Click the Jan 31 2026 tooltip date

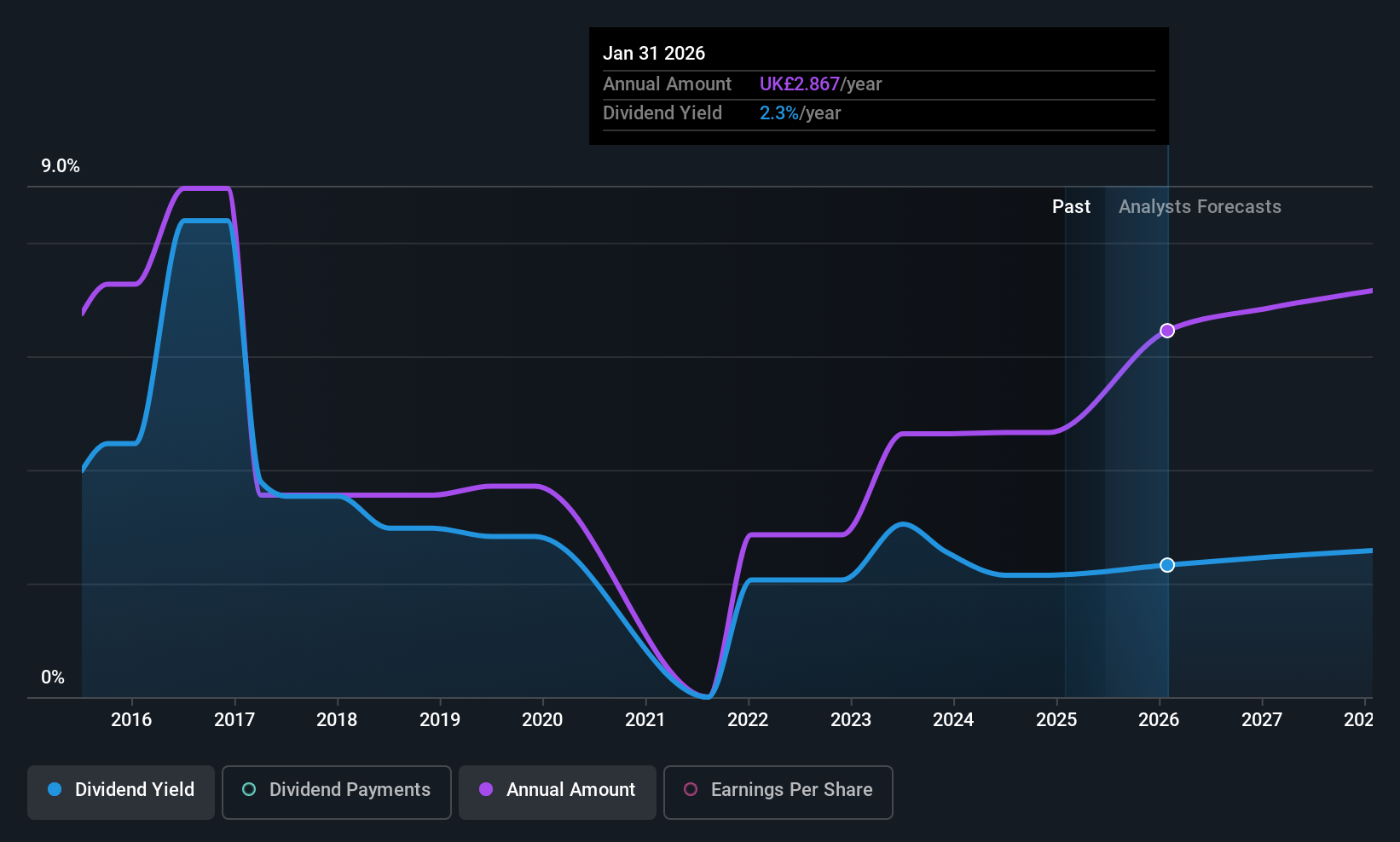(654, 53)
